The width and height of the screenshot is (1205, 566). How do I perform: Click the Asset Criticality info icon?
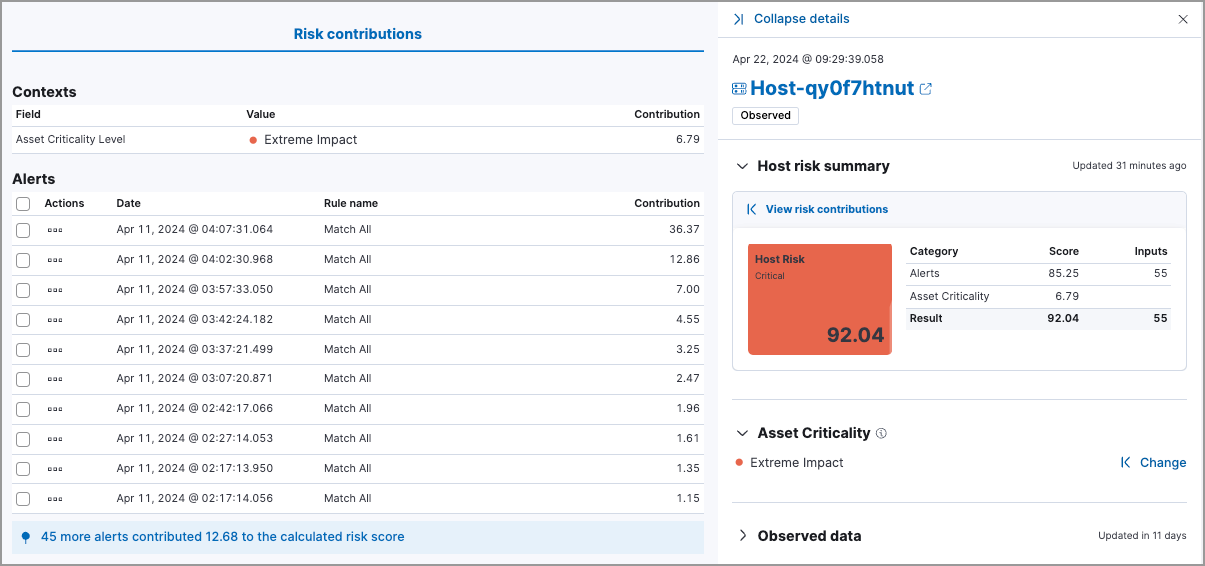point(881,434)
